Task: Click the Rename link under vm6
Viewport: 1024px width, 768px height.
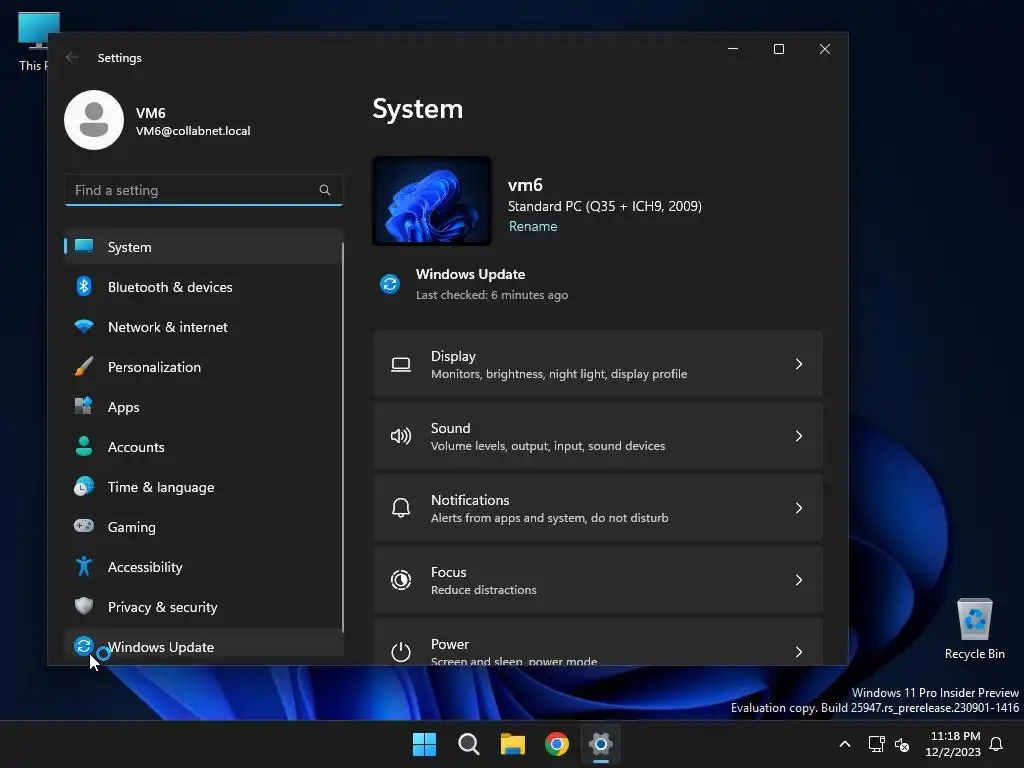Action: tap(533, 226)
